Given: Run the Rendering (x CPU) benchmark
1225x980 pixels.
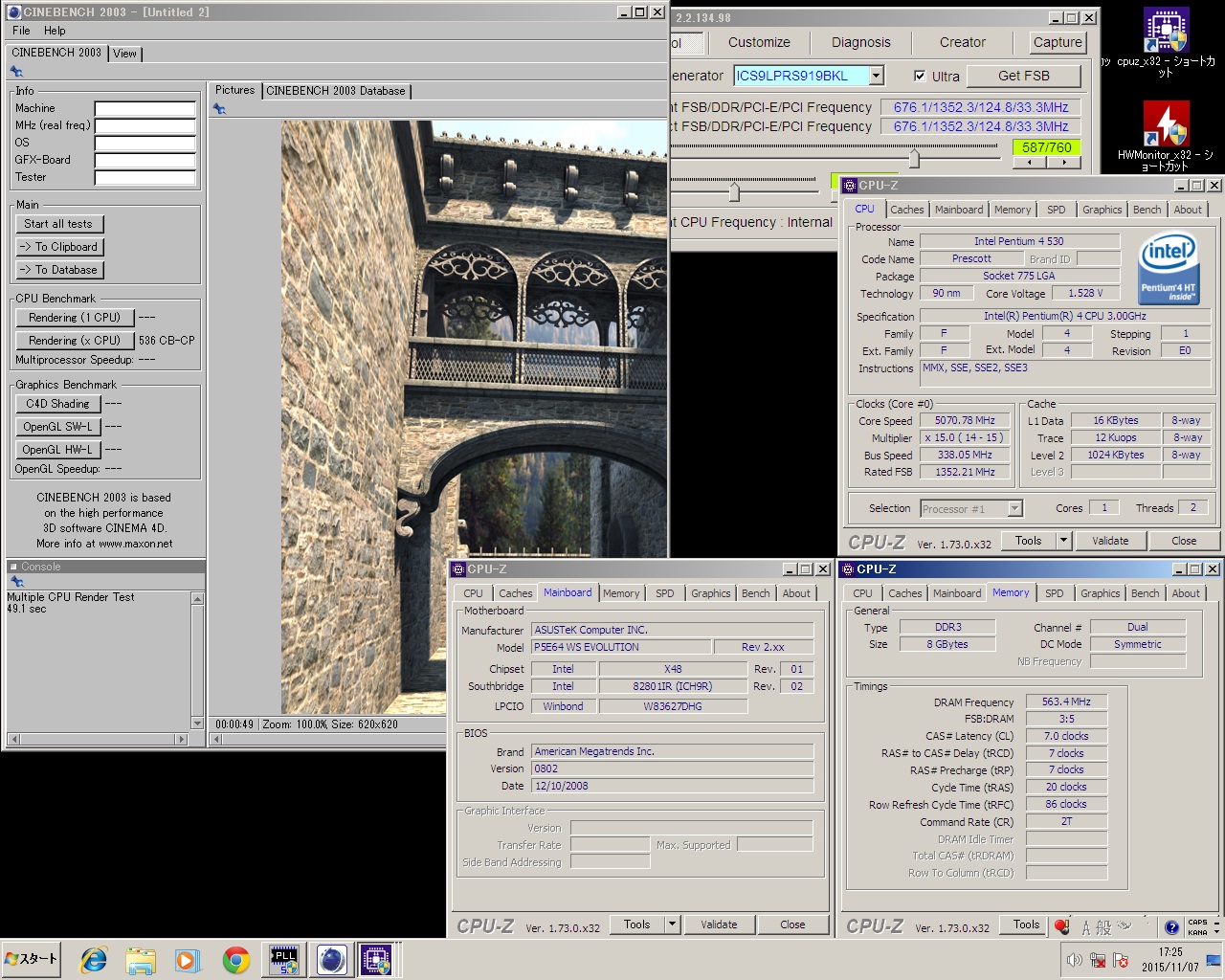Looking at the screenshot, I should point(74,341).
